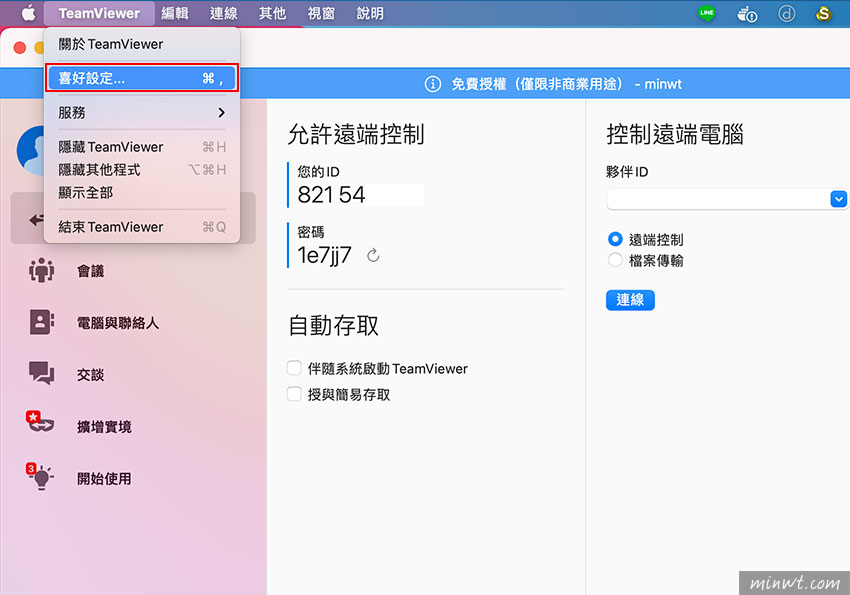This screenshot has width=850, height=595.
Task: Open the 連線 menu
Action: click(x=223, y=13)
